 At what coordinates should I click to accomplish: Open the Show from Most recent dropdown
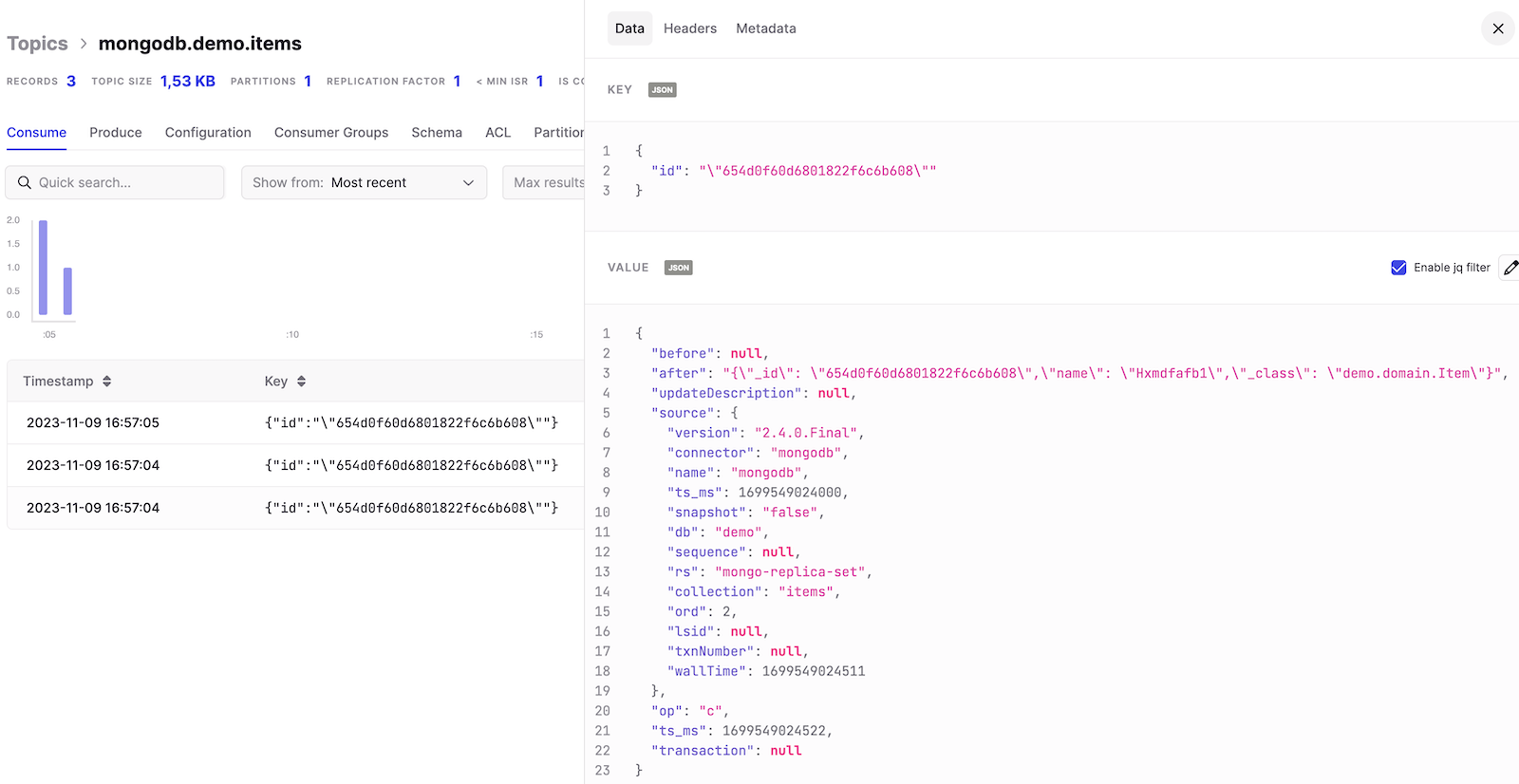pos(364,182)
